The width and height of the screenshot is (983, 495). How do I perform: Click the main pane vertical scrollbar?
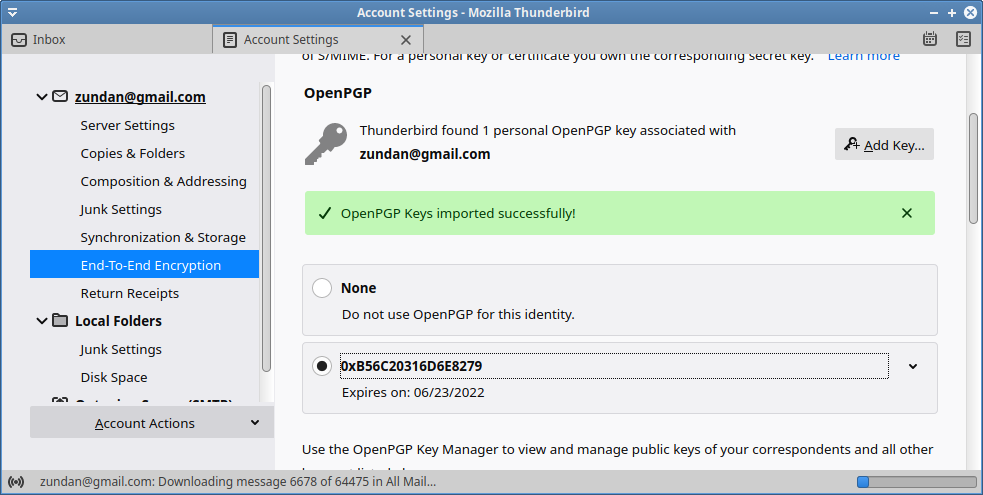(x=973, y=168)
